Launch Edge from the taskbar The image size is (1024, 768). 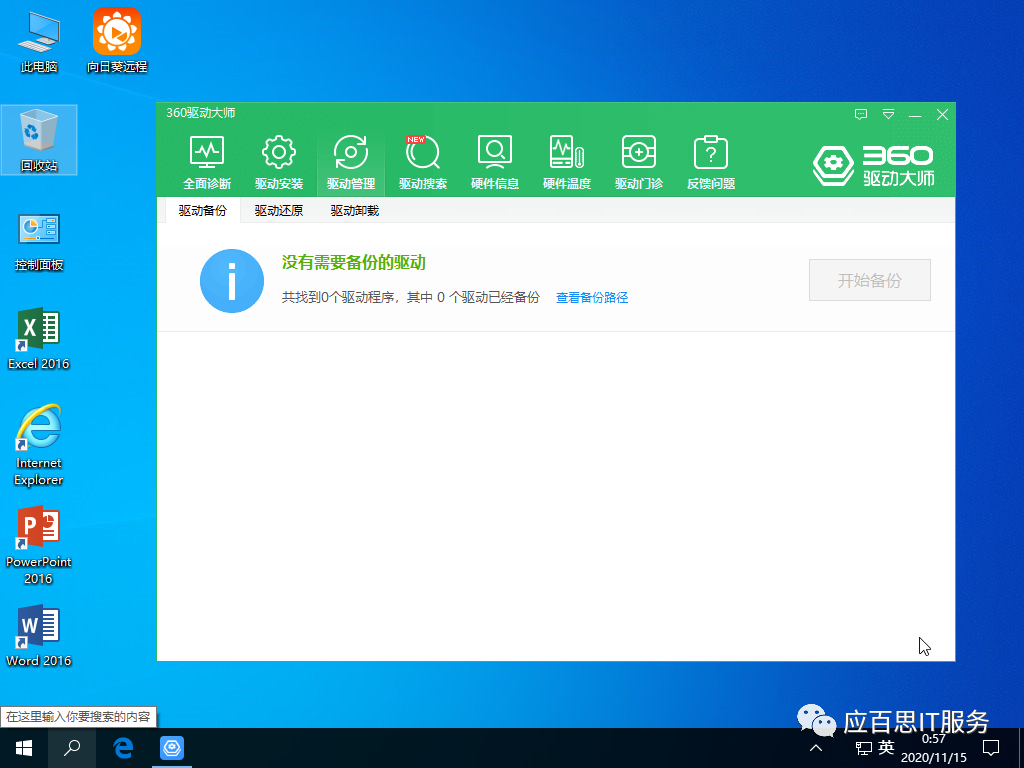[123, 748]
